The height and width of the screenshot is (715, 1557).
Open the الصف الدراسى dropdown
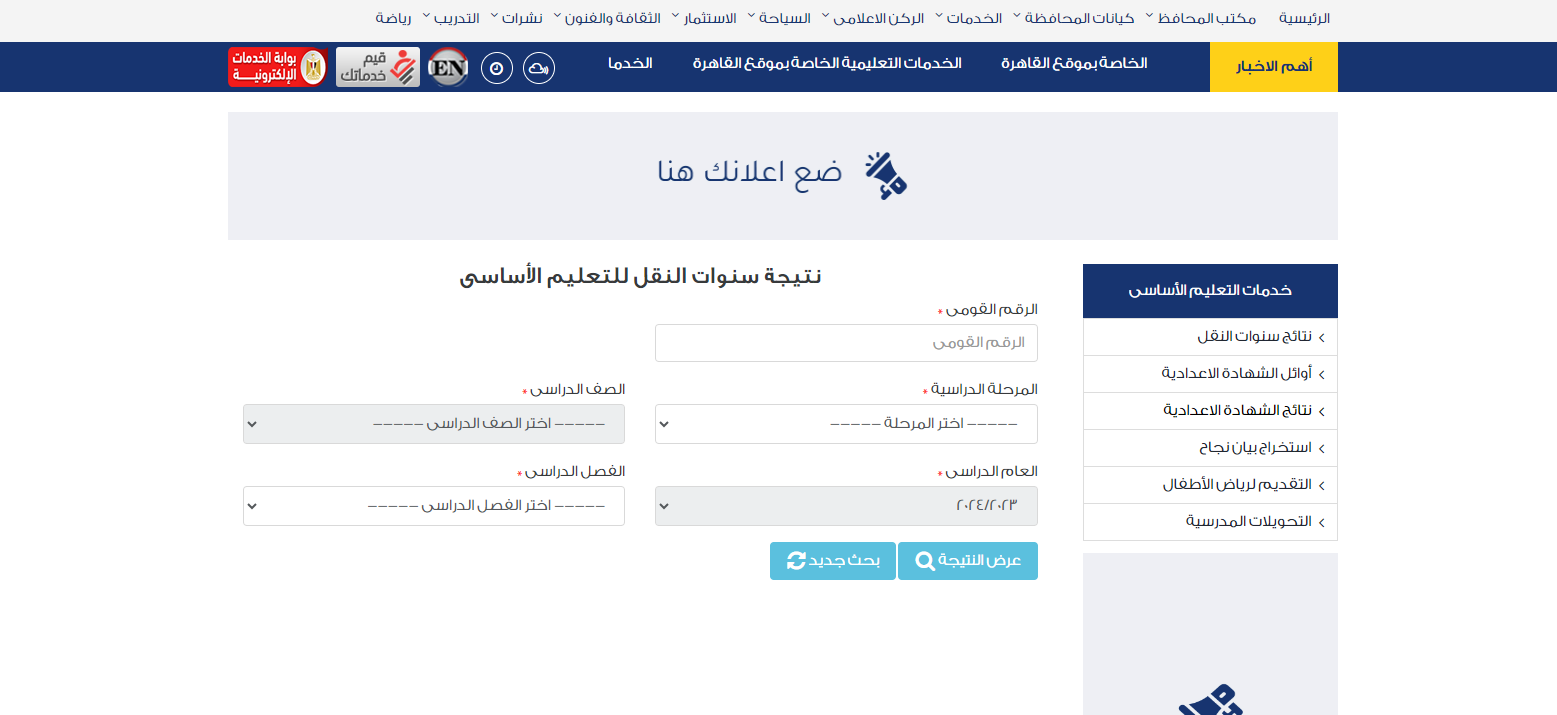click(x=433, y=424)
